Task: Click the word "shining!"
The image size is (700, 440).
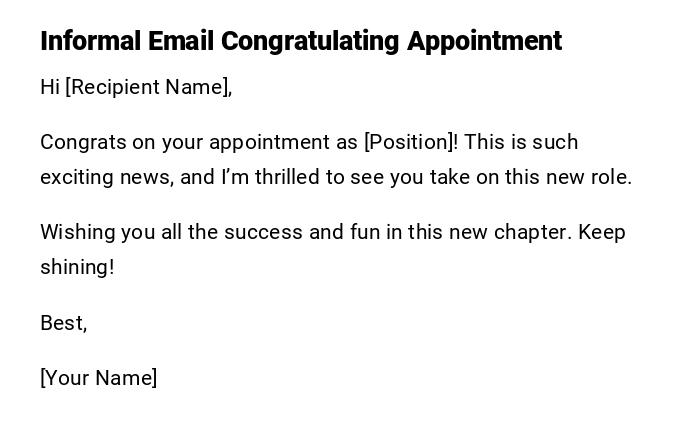Action: pyautogui.click(x=77, y=267)
